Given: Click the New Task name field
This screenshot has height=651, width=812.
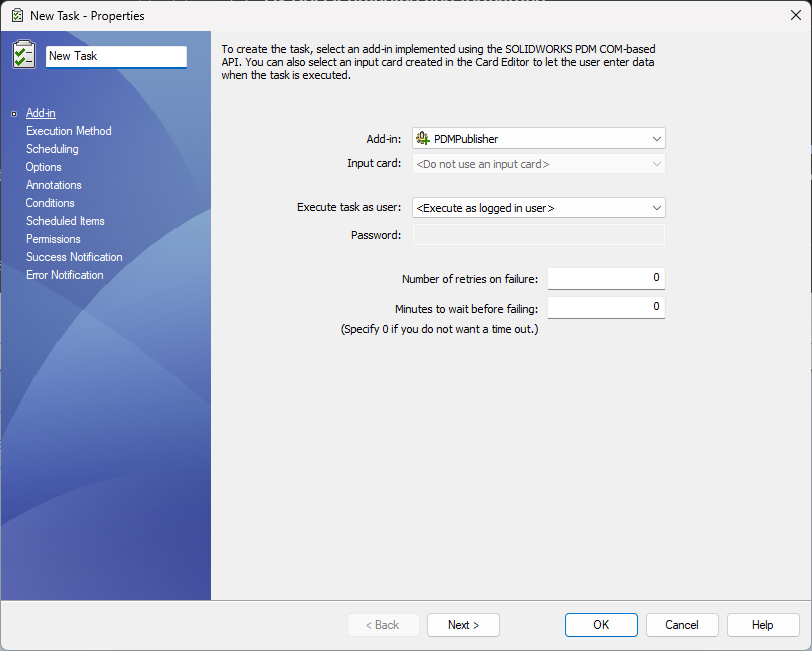Looking at the screenshot, I should coord(116,56).
